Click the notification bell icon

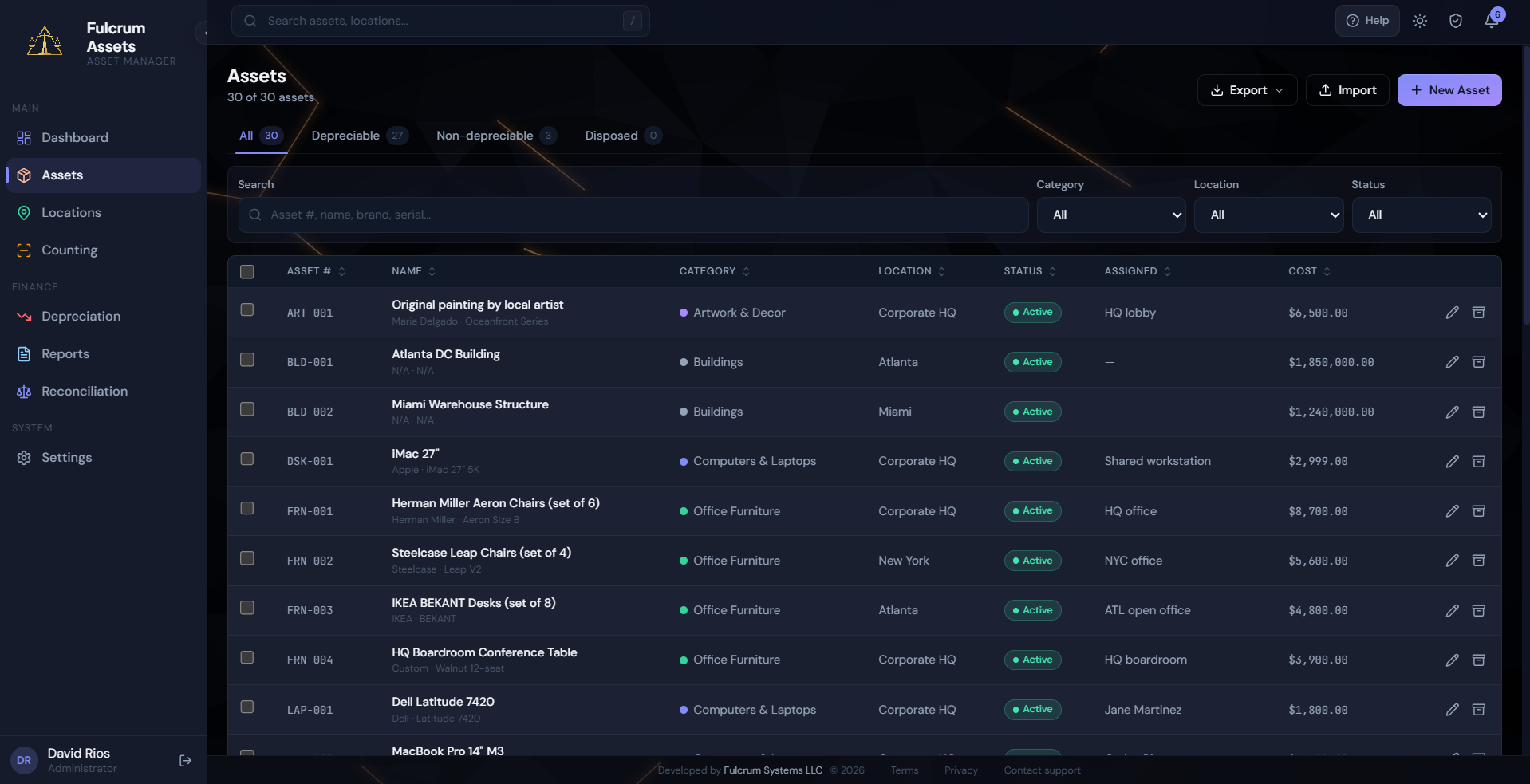point(1491,21)
